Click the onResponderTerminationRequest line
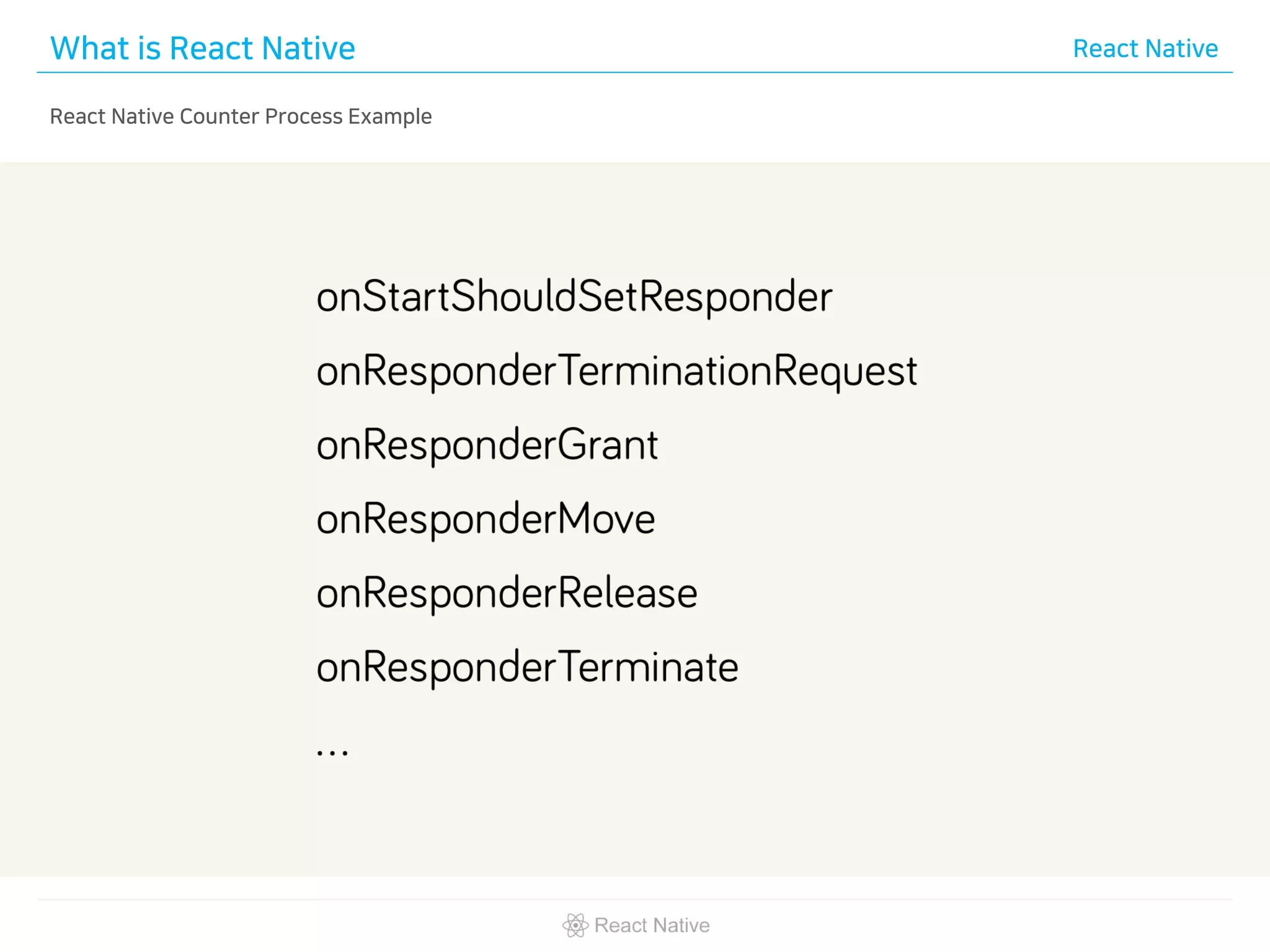 (616, 371)
